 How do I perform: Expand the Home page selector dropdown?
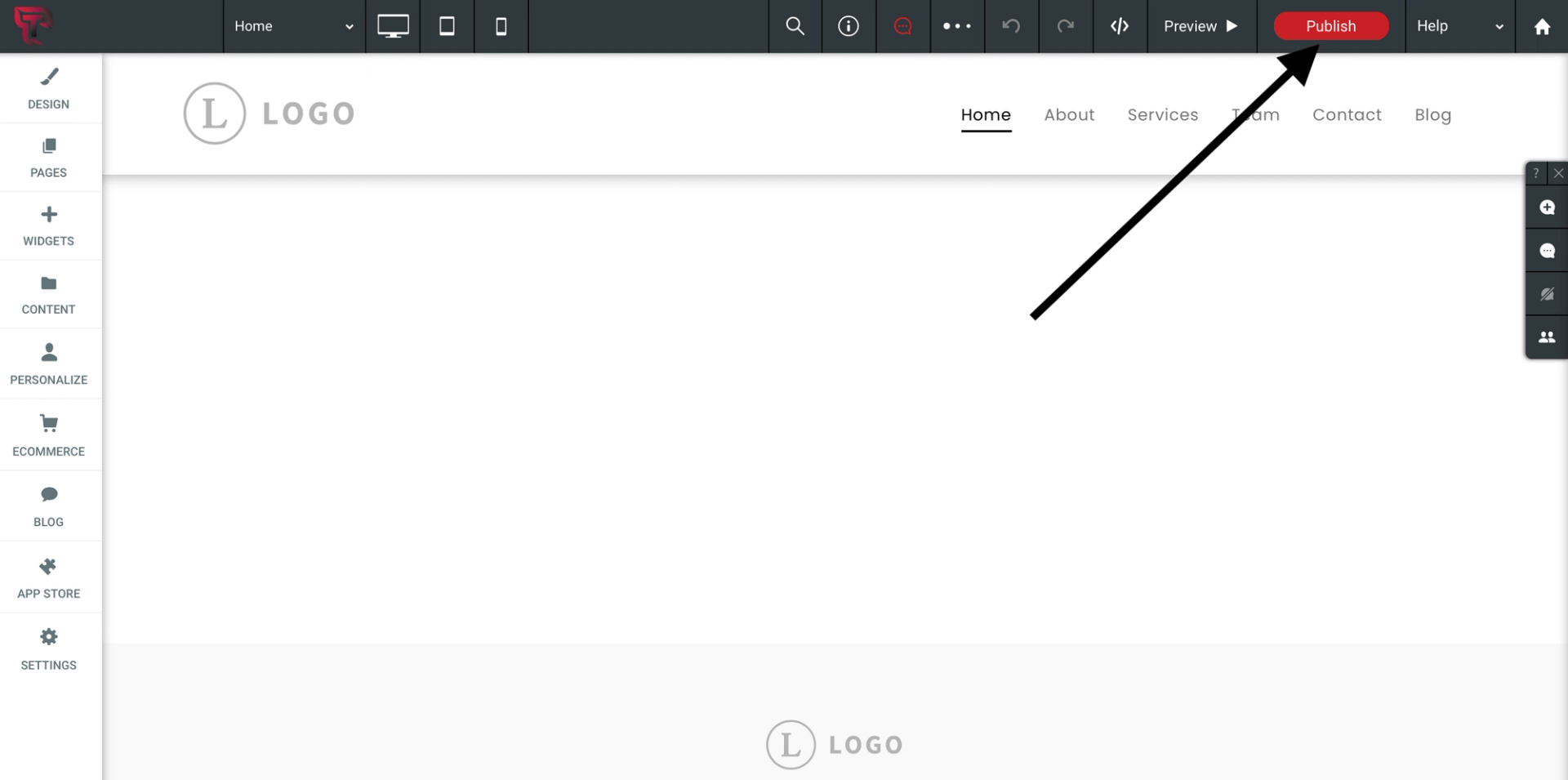(x=294, y=26)
